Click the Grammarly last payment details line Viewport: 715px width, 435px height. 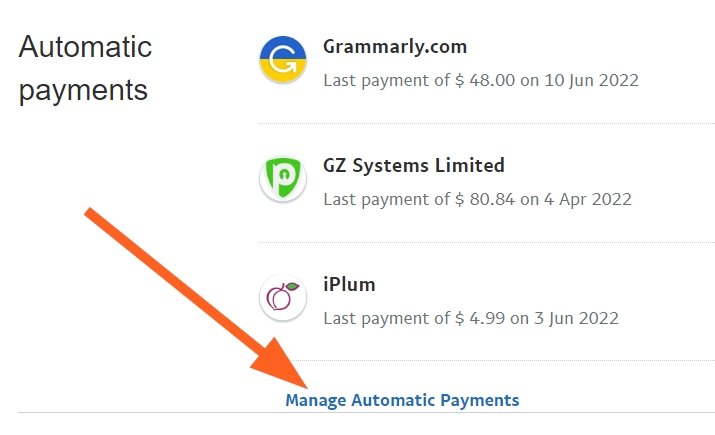click(481, 80)
